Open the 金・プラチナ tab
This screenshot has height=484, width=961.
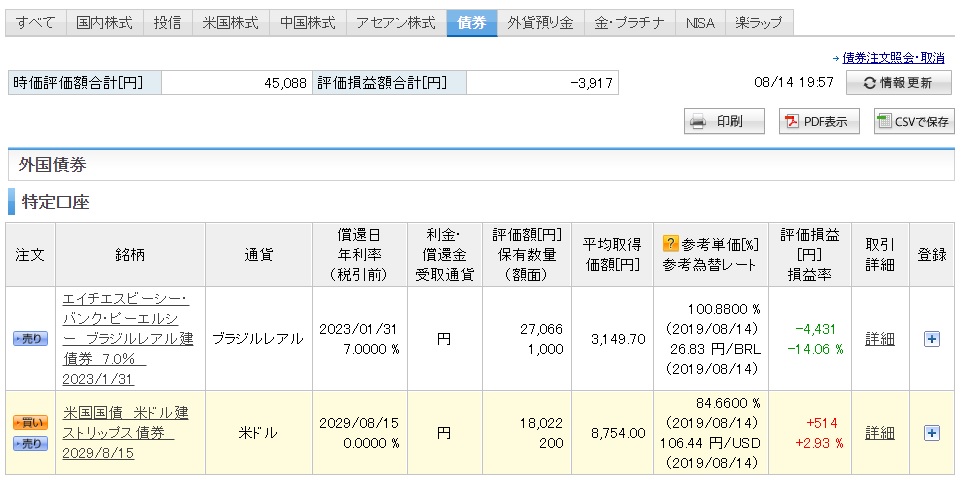coord(629,23)
